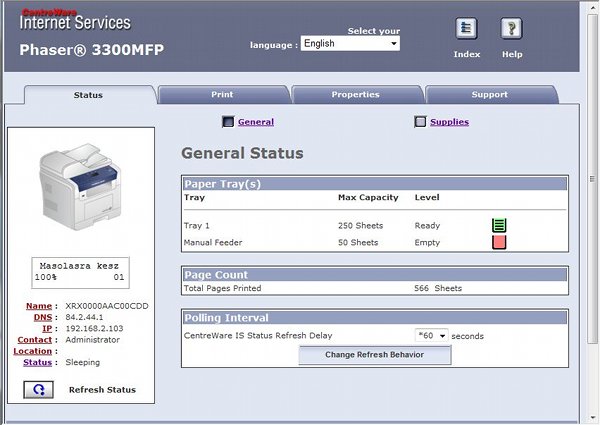Open the Location link in device info
600x425 pixels.
(33, 351)
